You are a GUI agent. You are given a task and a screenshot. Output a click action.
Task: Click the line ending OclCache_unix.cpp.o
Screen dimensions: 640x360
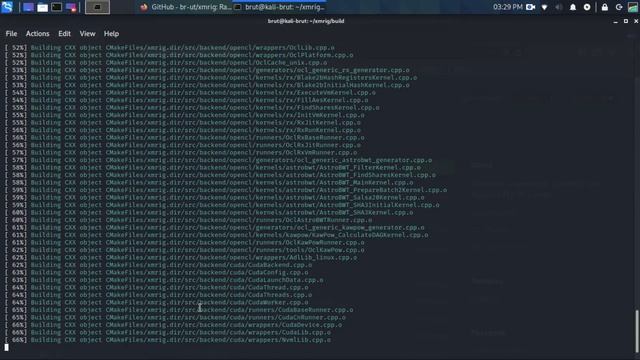[x=166, y=63]
